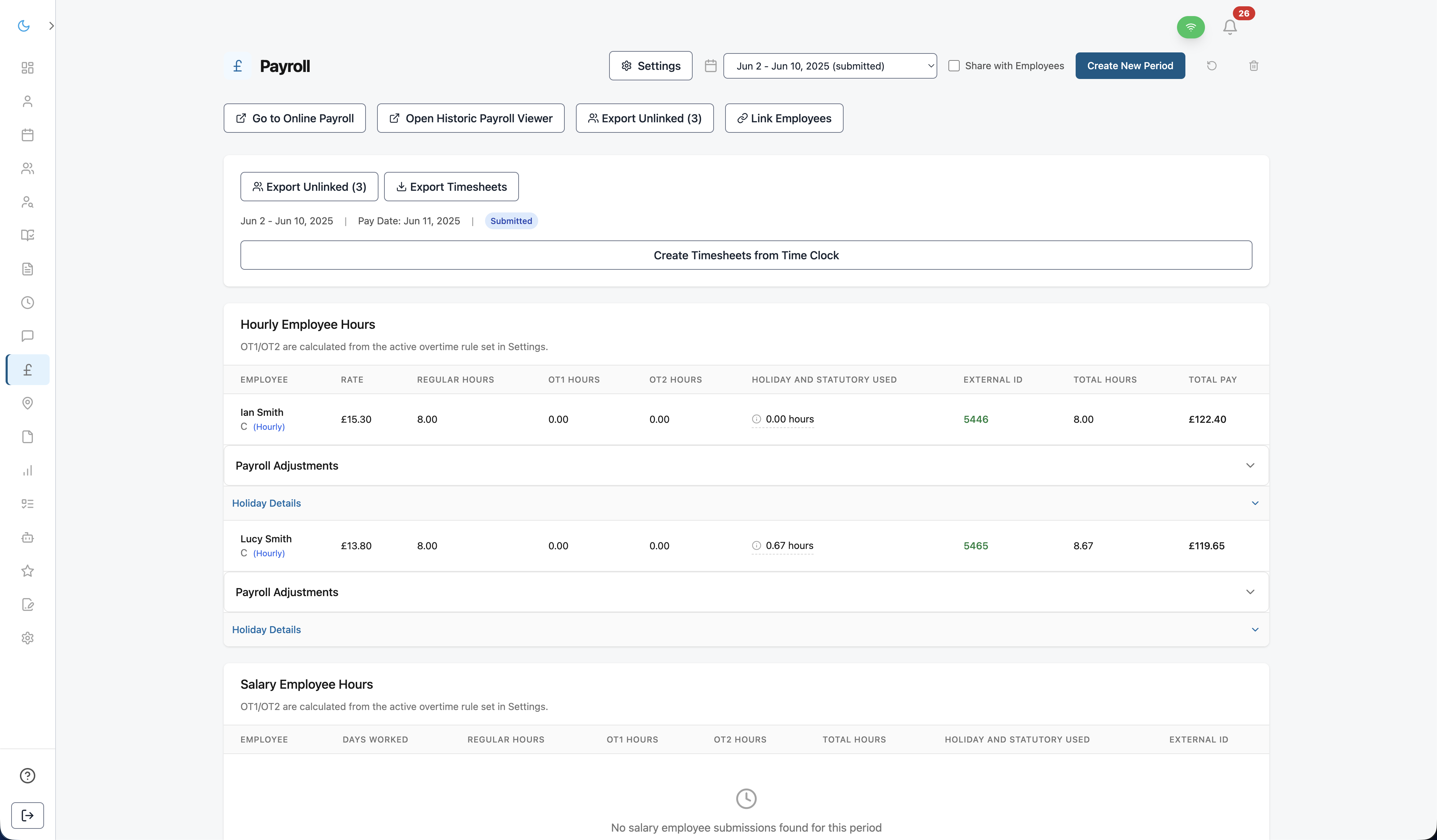Click green wifi connection status icon

(x=1191, y=27)
